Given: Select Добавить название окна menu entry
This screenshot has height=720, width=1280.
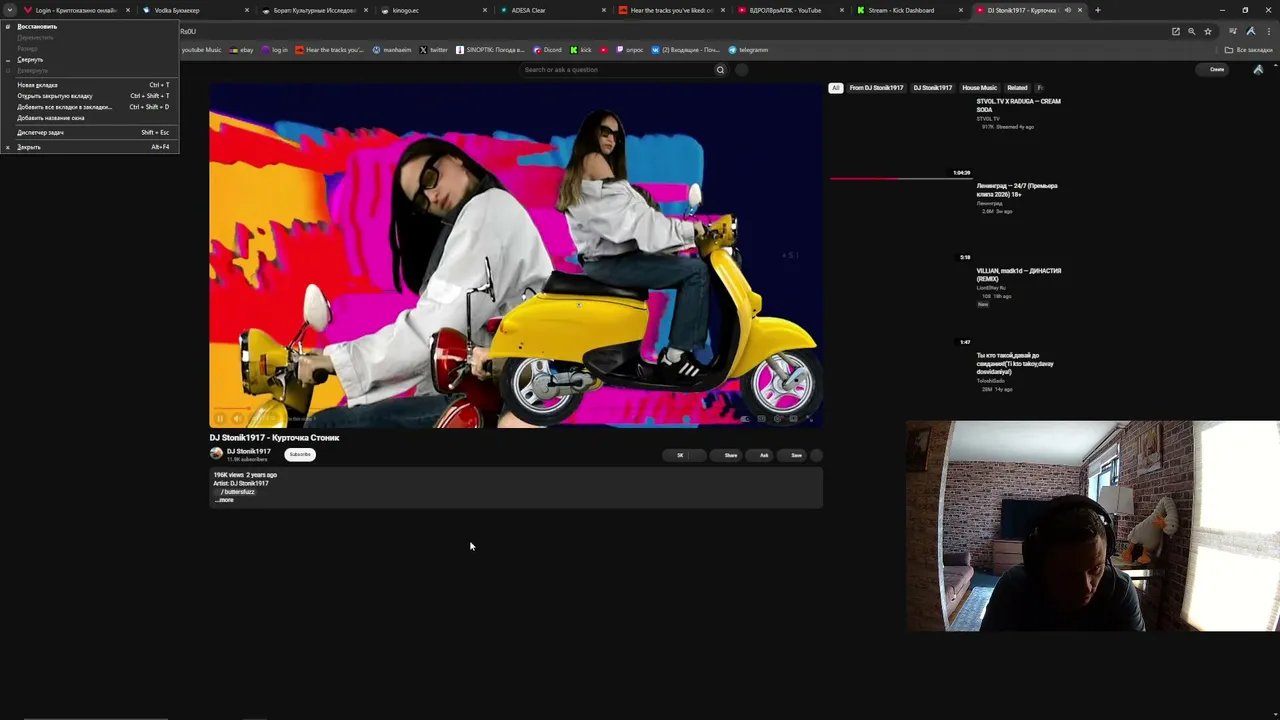Looking at the screenshot, I should coord(90,118).
